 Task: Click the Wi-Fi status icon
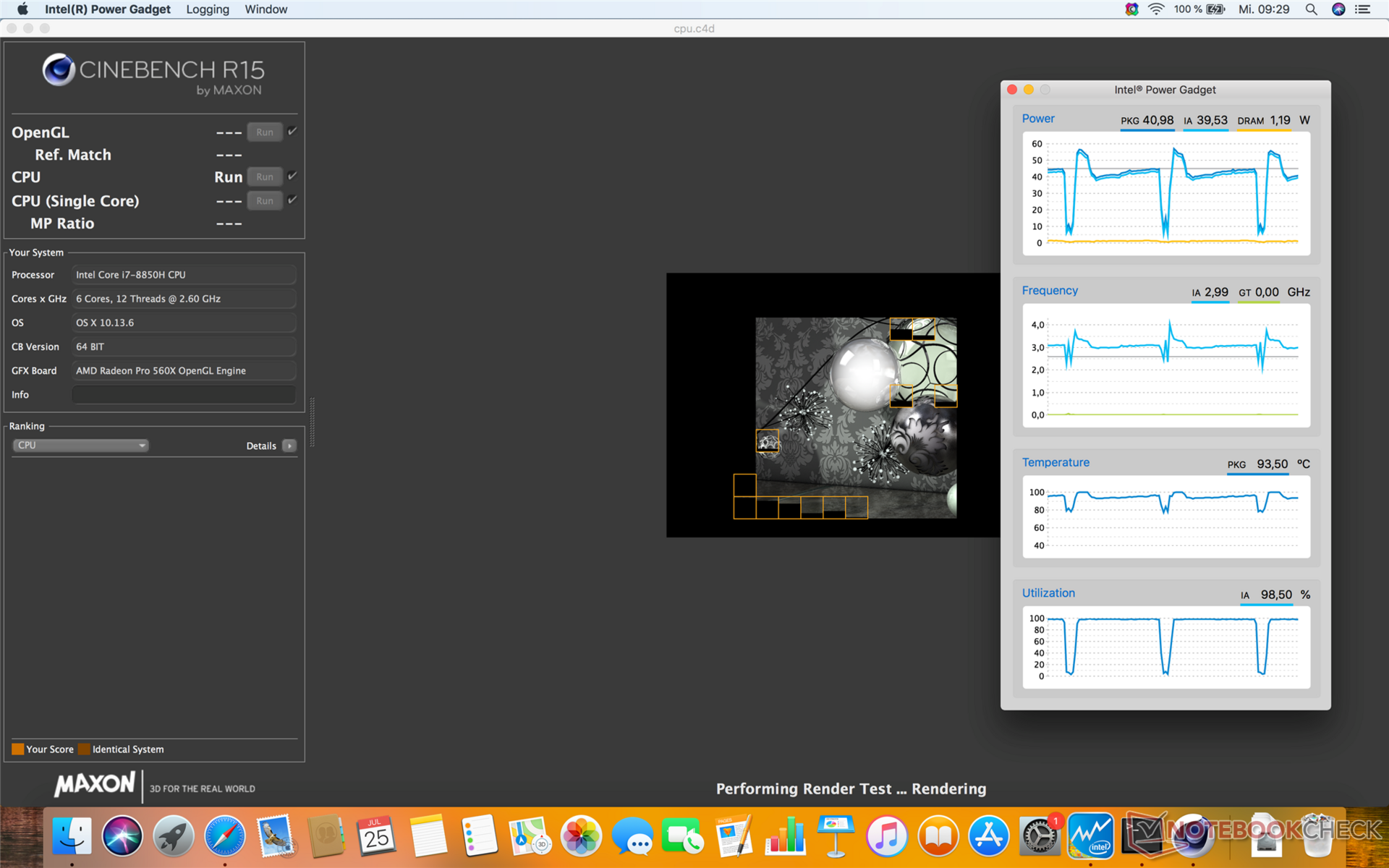1155,9
